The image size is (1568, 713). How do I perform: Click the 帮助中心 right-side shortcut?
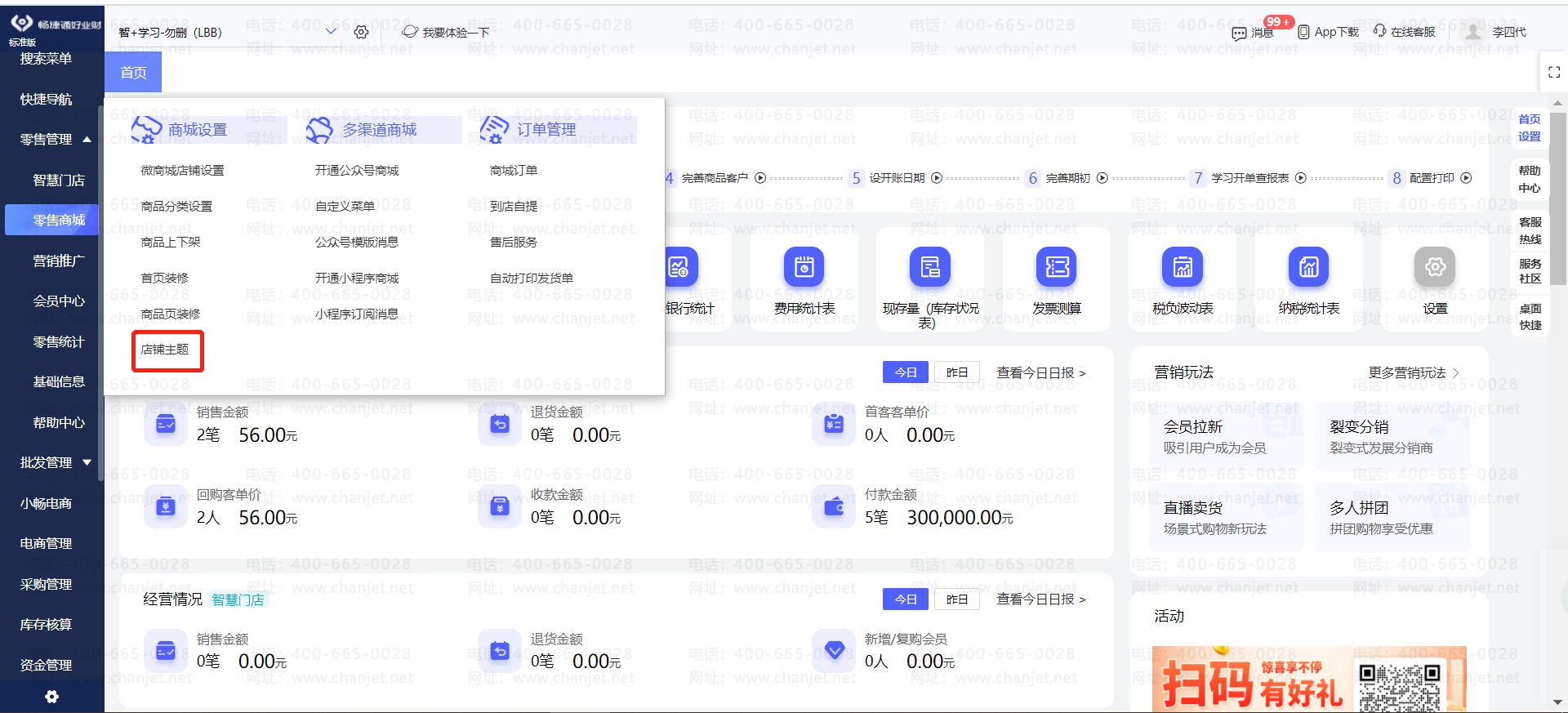point(1530,180)
